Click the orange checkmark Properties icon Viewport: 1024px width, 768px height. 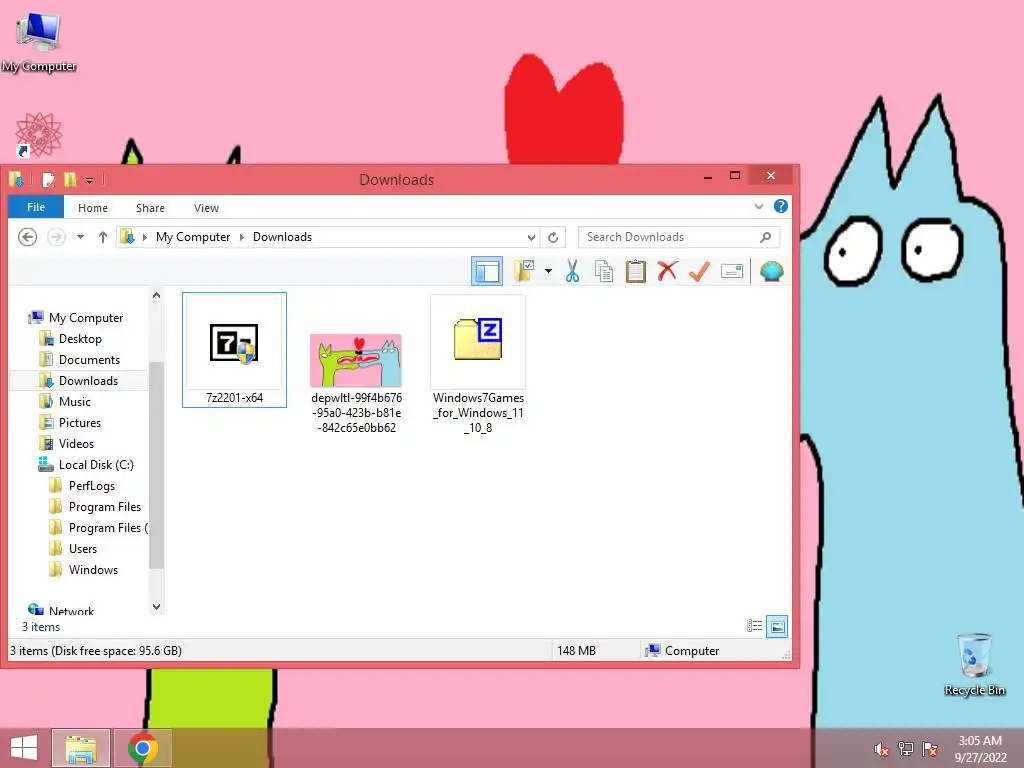click(699, 271)
